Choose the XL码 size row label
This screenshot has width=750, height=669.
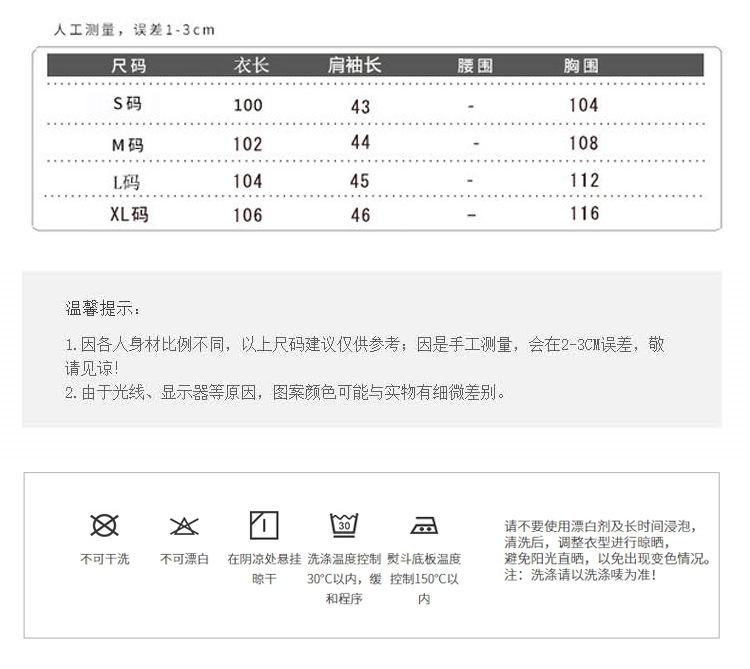point(127,214)
